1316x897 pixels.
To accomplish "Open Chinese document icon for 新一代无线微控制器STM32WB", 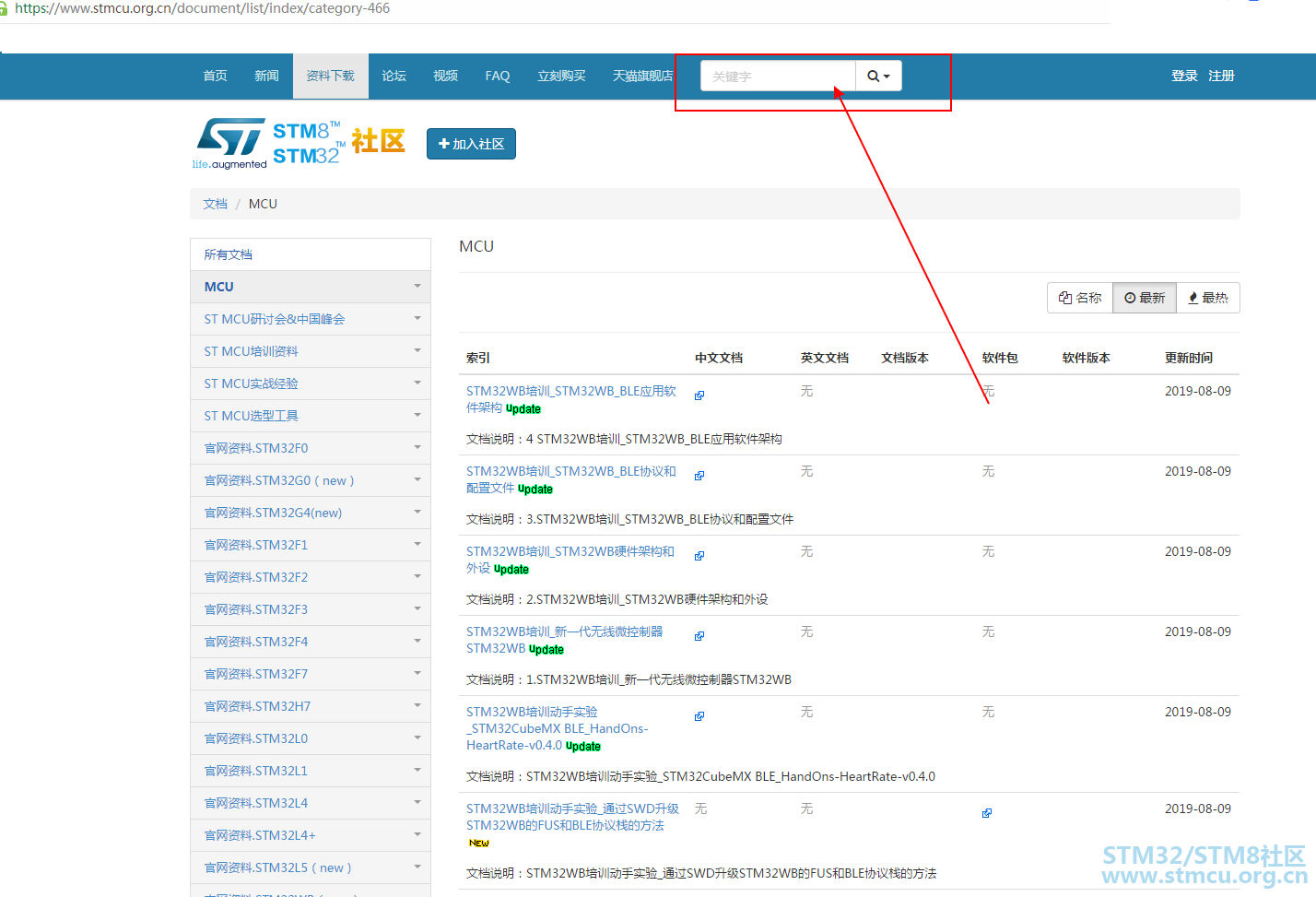I will pyautogui.click(x=699, y=636).
